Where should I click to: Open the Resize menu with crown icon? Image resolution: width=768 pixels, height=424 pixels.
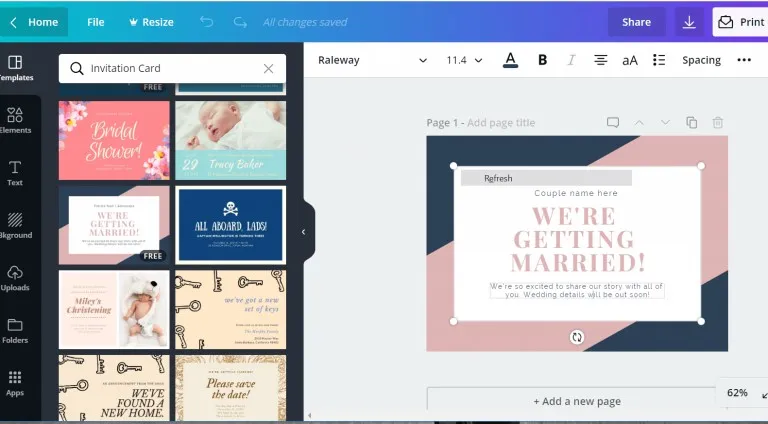(151, 22)
